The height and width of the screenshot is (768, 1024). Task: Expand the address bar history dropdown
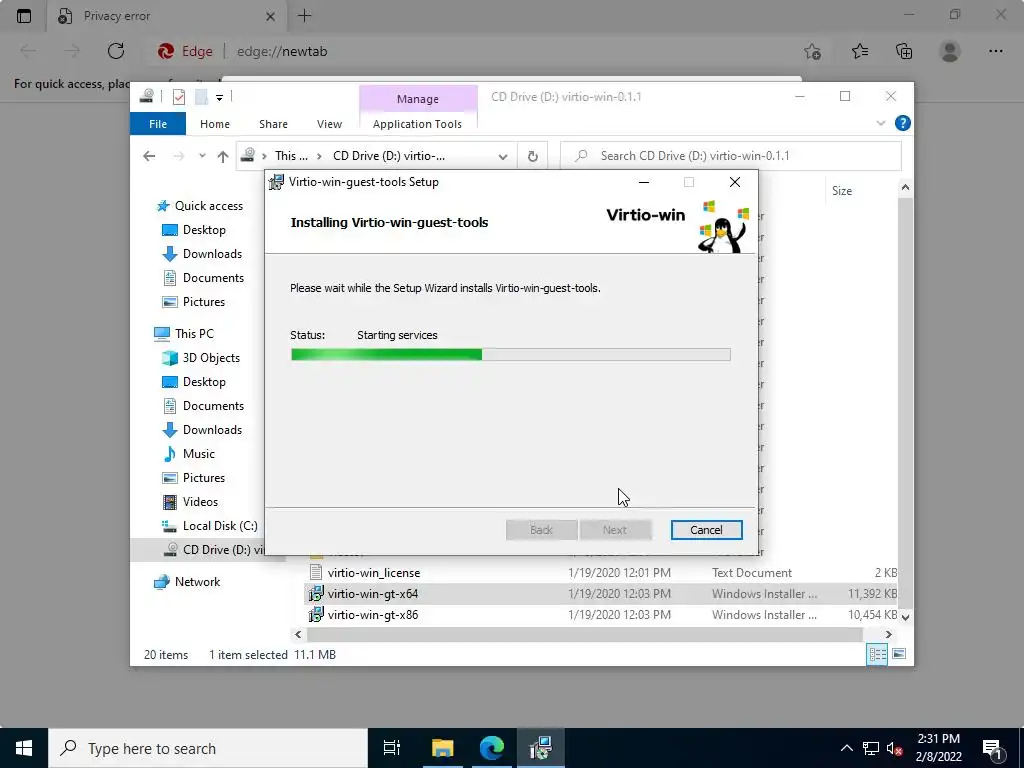(503, 156)
